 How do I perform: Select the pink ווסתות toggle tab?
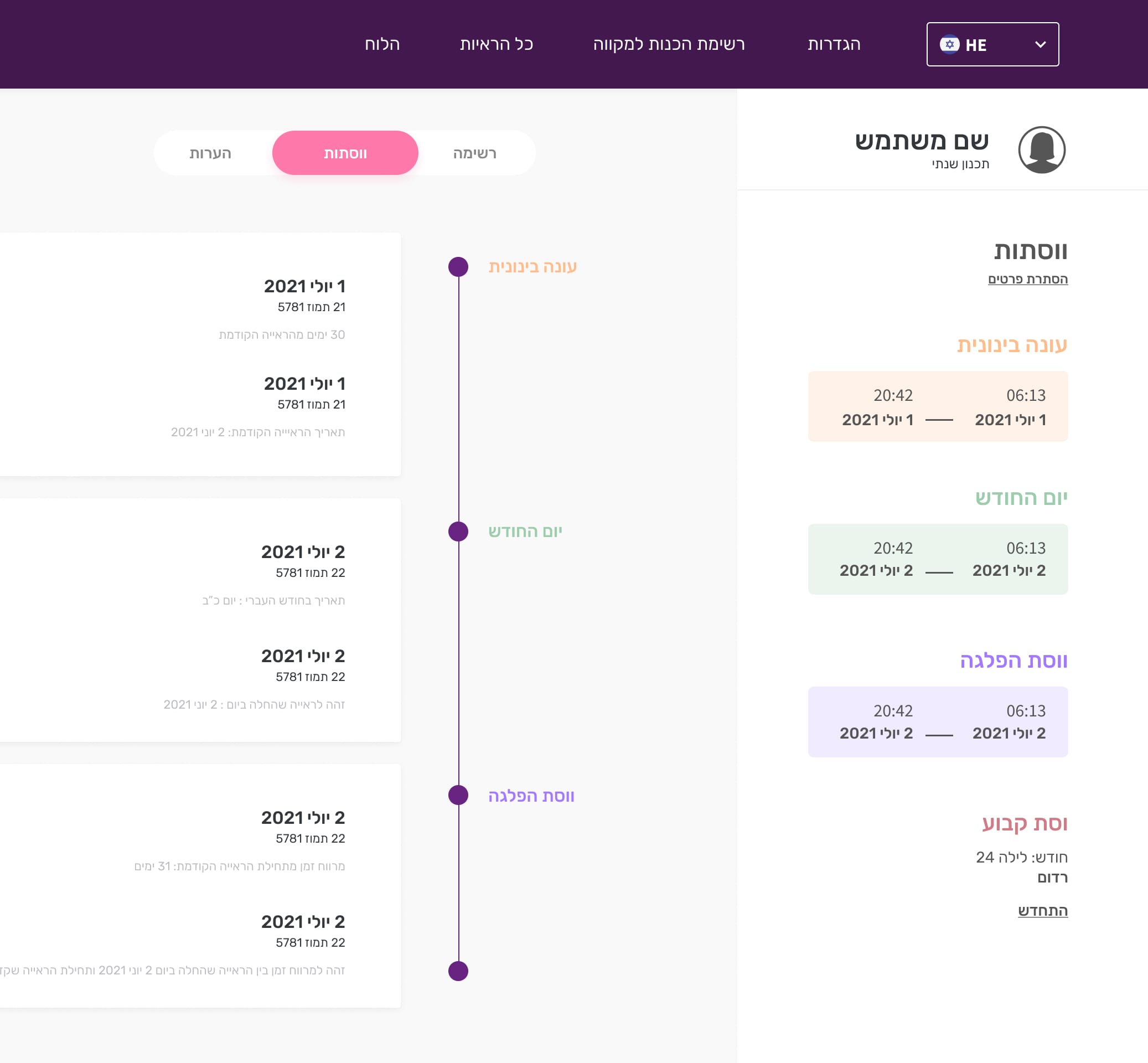coord(345,153)
